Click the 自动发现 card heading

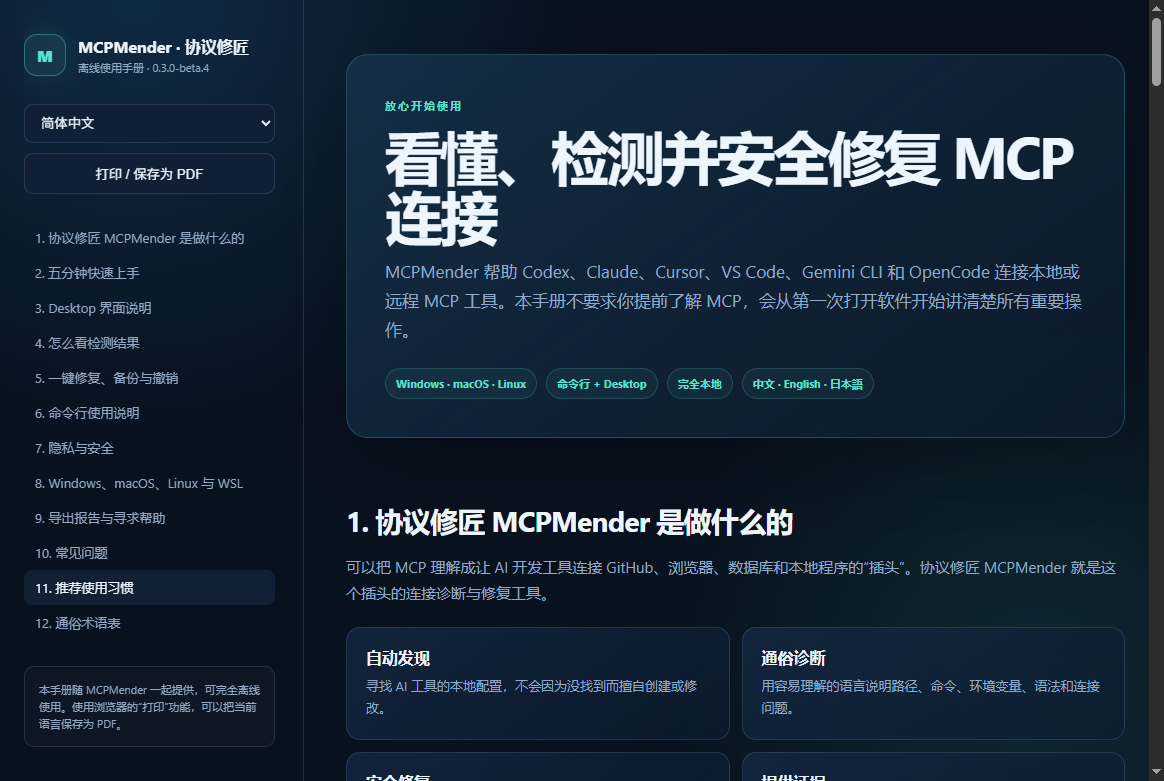pyautogui.click(x=398, y=659)
